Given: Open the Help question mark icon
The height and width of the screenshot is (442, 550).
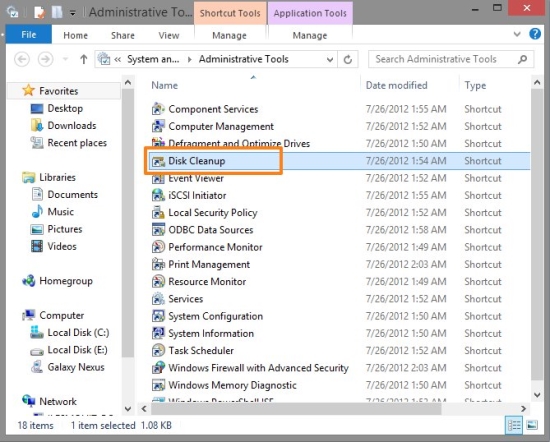Looking at the screenshot, I should [535, 34].
